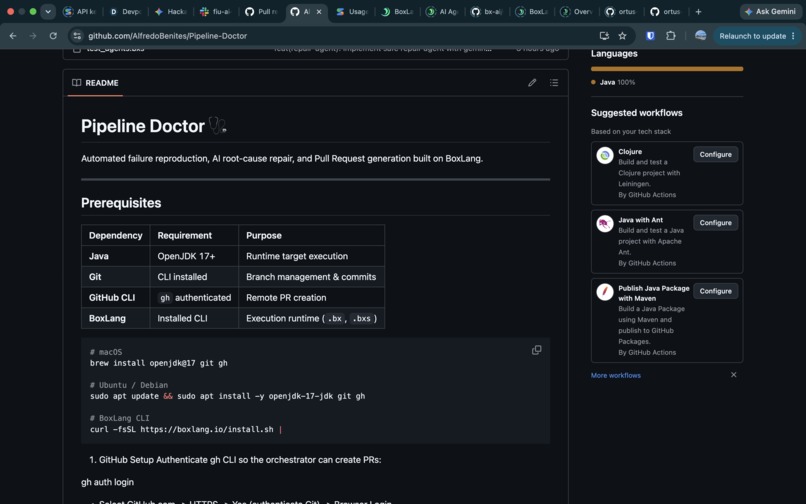This screenshot has height=504, width=806.
Task: Click the 'GitHub CLI' table cell
Action: pos(116,298)
